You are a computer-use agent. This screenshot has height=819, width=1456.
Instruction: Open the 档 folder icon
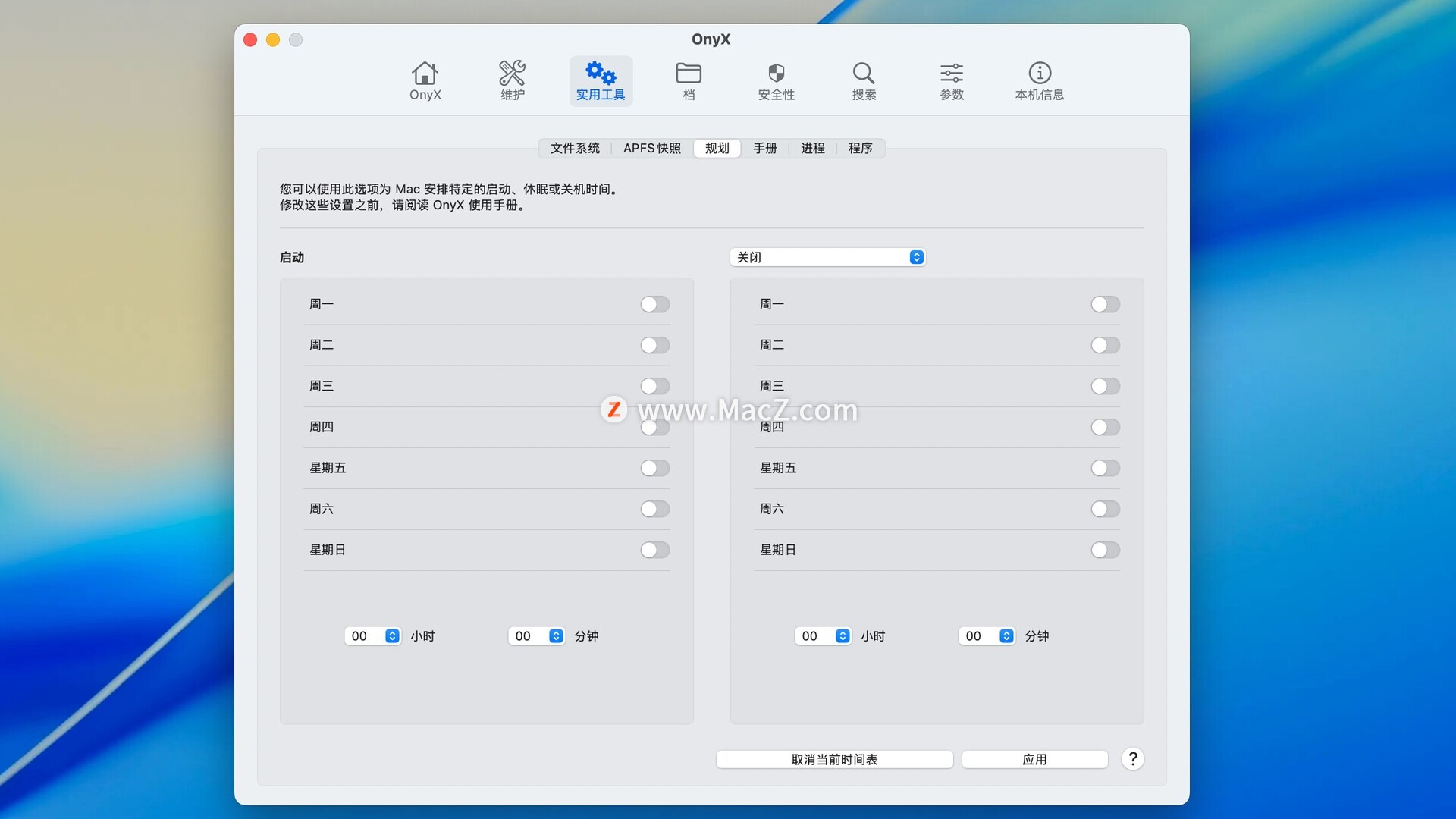689,81
